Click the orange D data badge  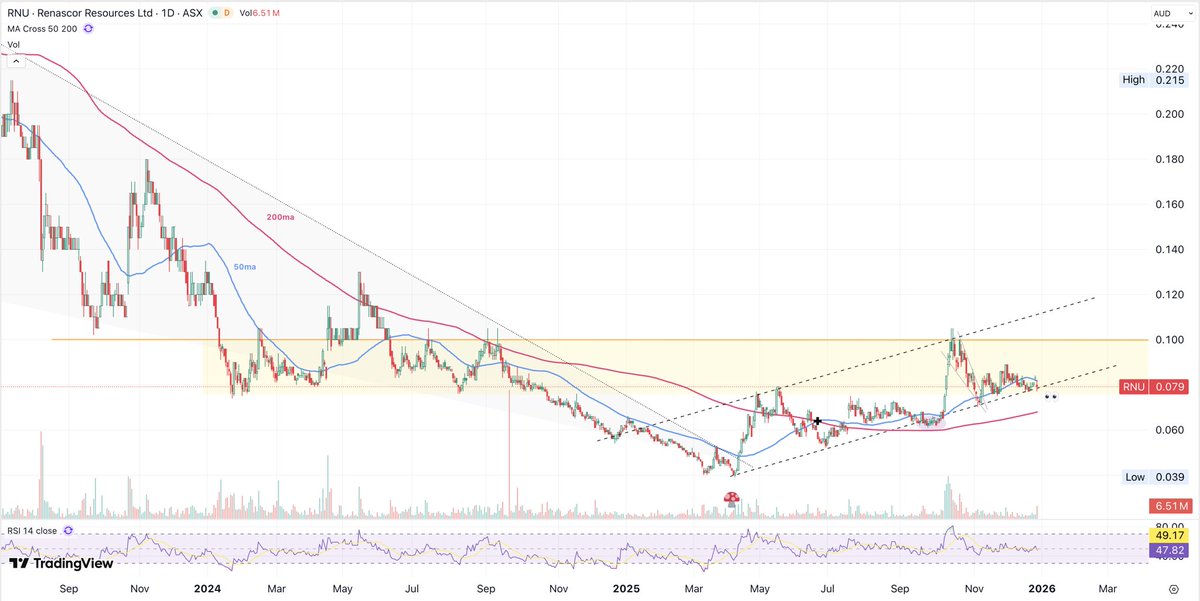point(227,13)
